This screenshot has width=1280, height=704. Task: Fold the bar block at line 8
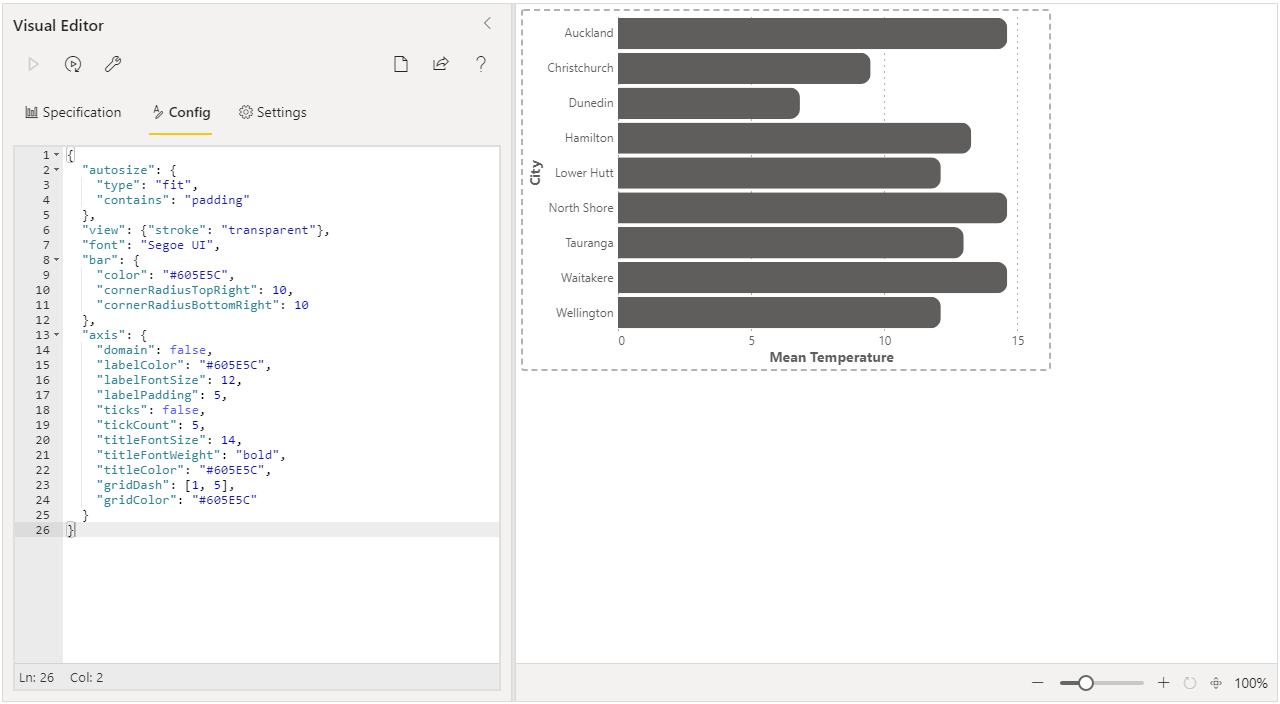pos(56,260)
